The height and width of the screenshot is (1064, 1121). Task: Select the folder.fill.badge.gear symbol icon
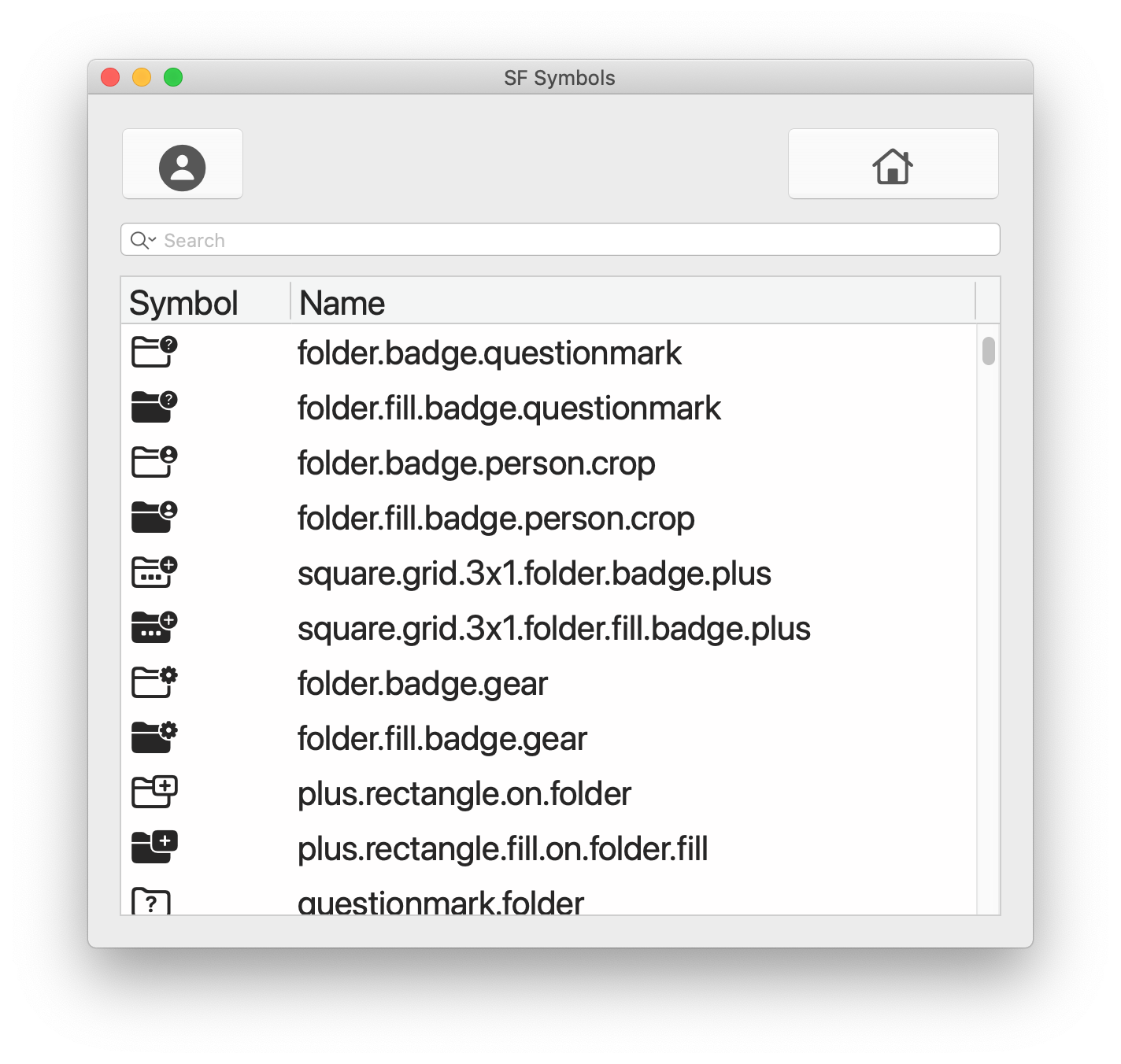pyautogui.click(x=154, y=737)
